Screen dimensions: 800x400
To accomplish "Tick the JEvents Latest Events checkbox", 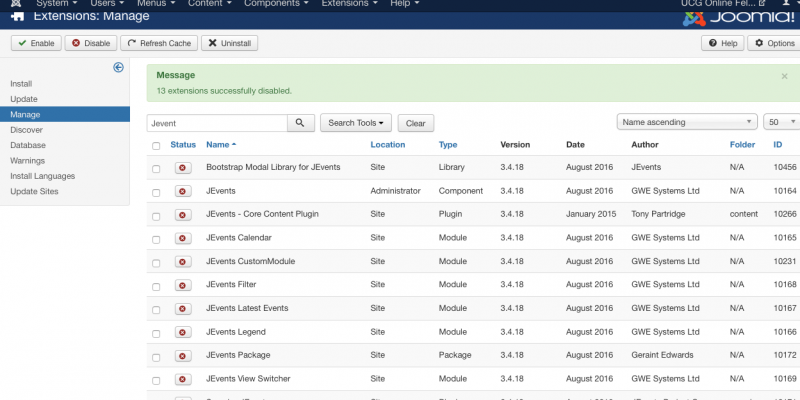I will pos(156,310).
